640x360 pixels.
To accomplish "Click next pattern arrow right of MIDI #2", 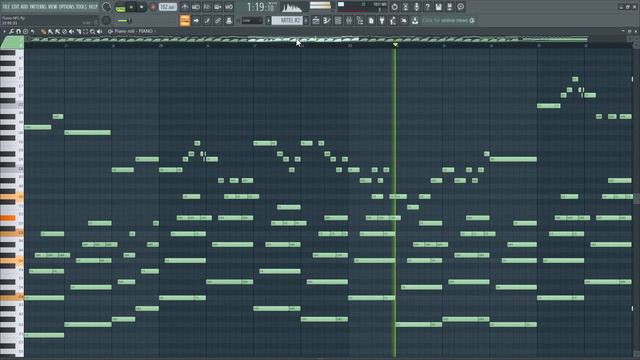I will (306, 20).
